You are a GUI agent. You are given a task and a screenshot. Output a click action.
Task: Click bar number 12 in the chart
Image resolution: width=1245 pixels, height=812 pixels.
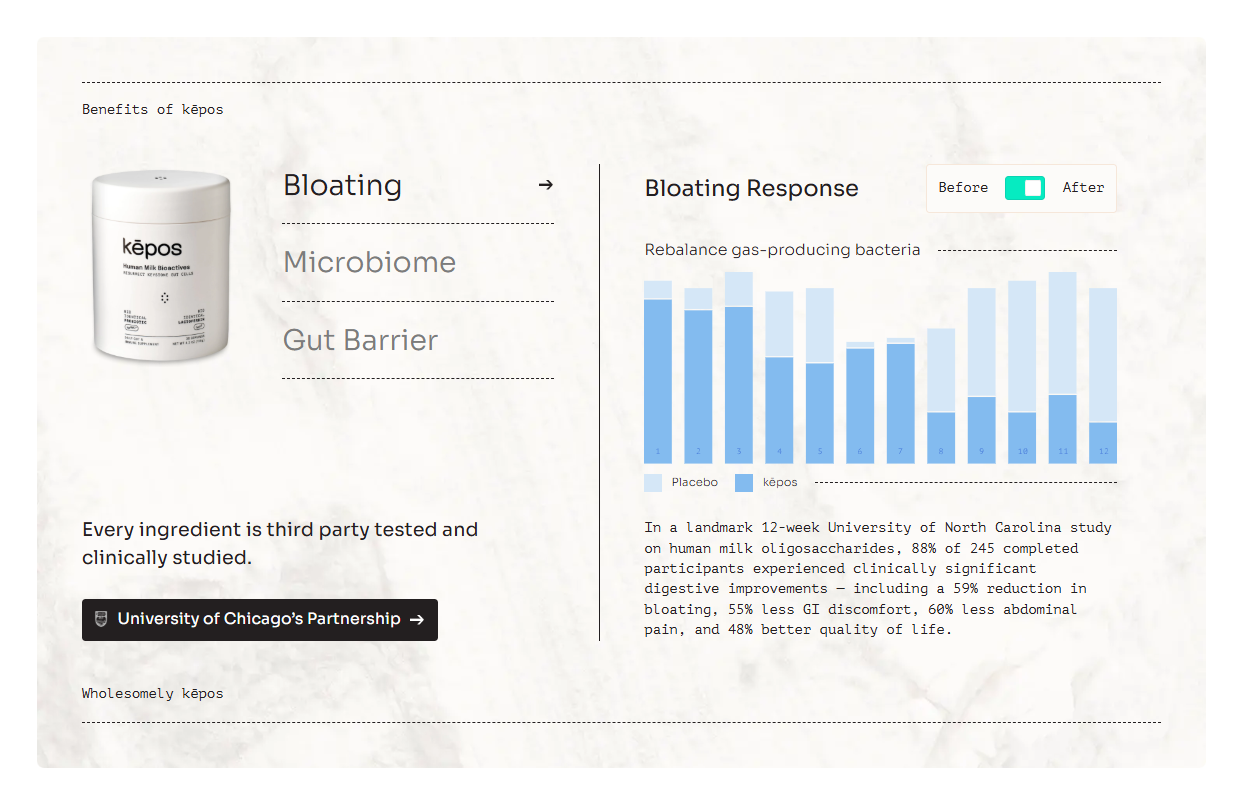coord(1103,442)
